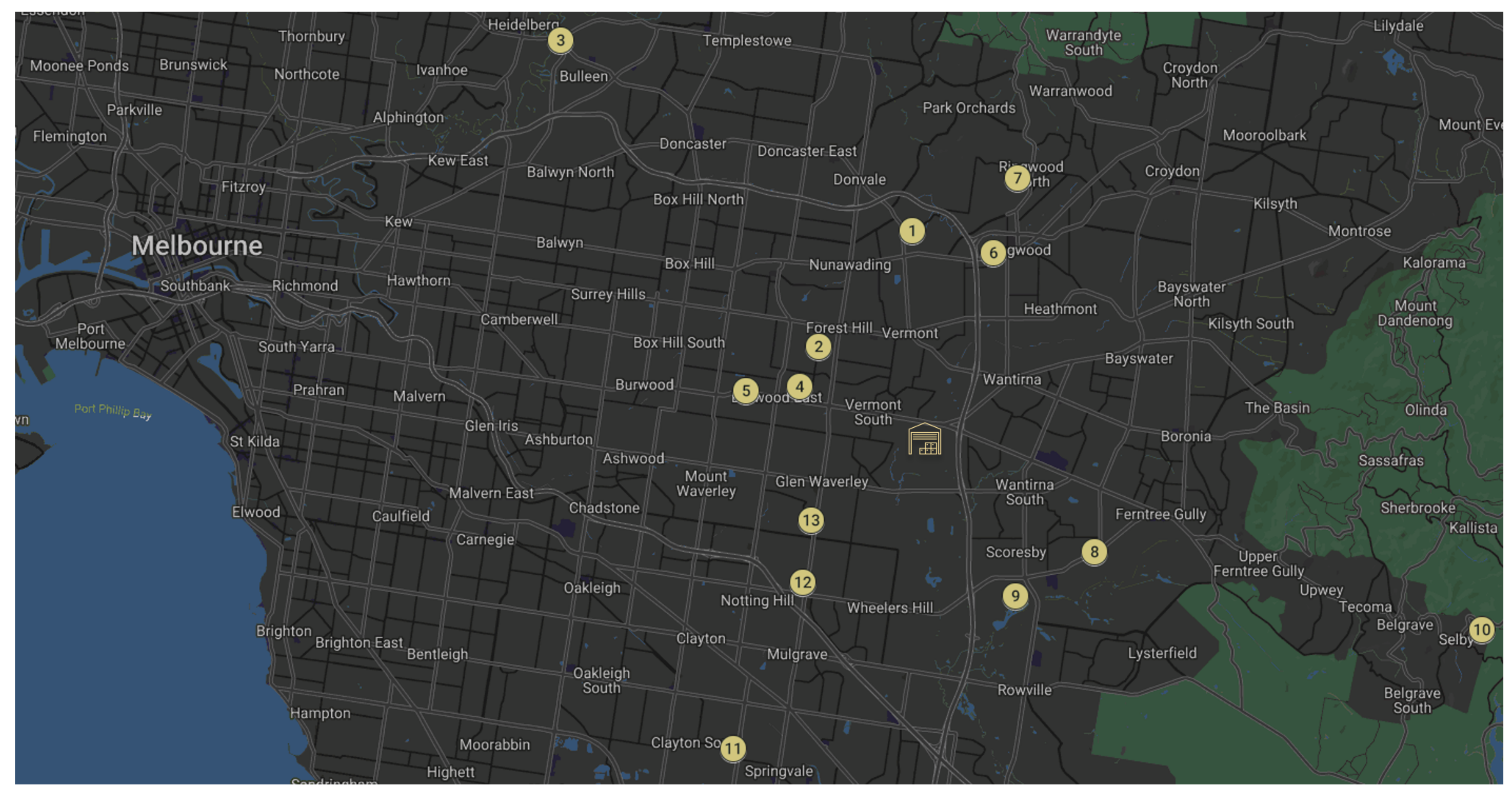The width and height of the screenshot is (1512, 796).
Task: Click marker 13 below Glen Waverley
Action: point(811,520)
